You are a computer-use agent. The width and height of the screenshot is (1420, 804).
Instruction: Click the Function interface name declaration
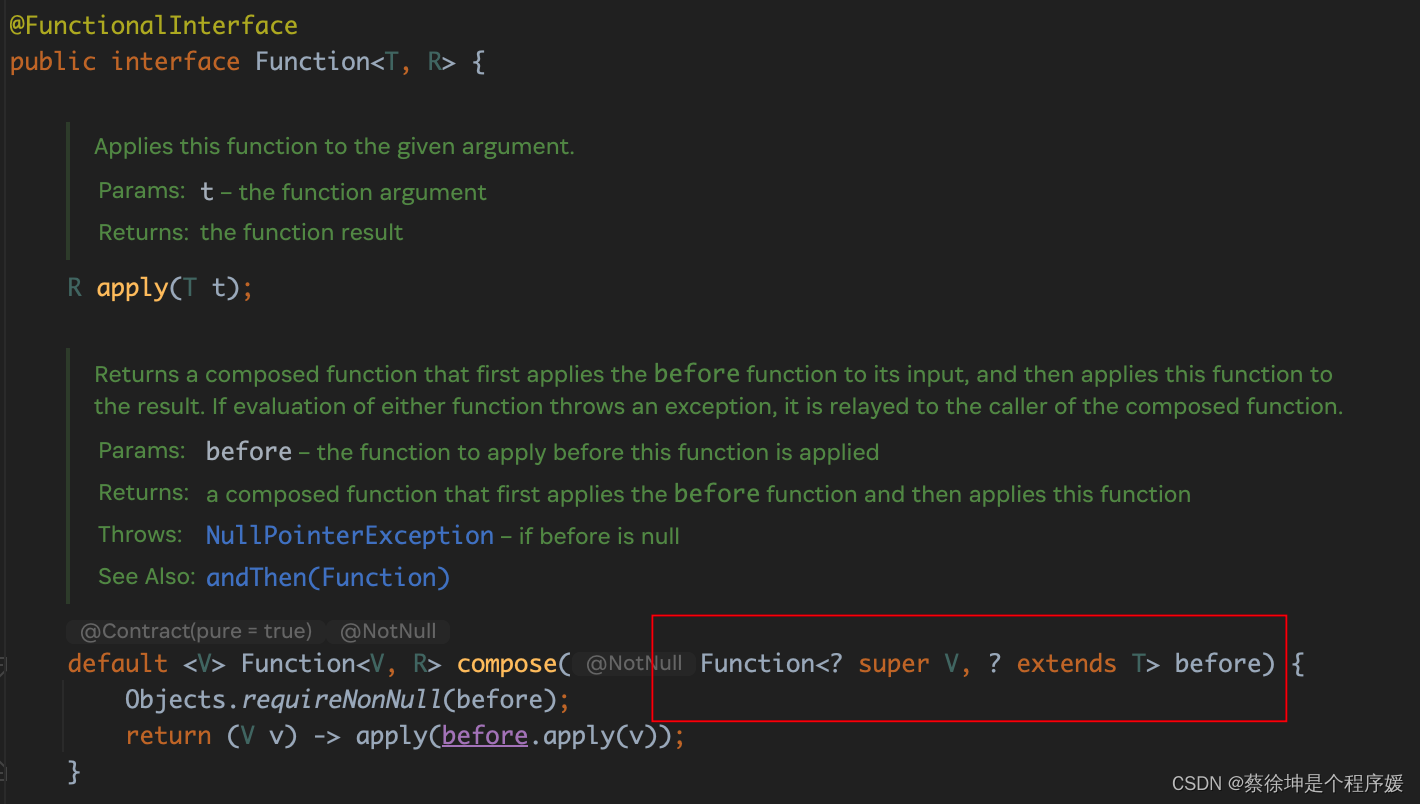pos(313,62)
